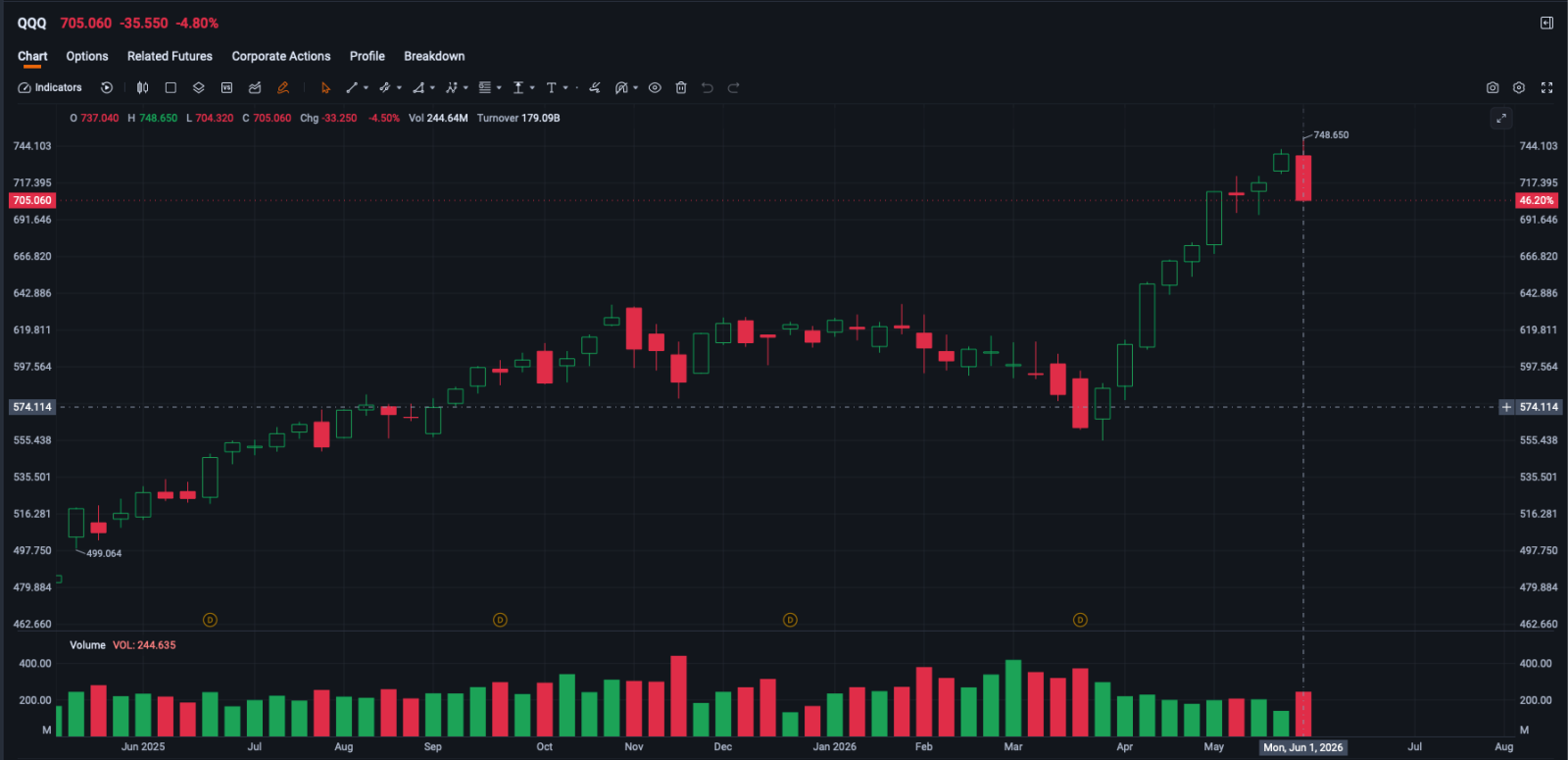
Task: Click the red 705.060 price label
Action: (32, 200)
